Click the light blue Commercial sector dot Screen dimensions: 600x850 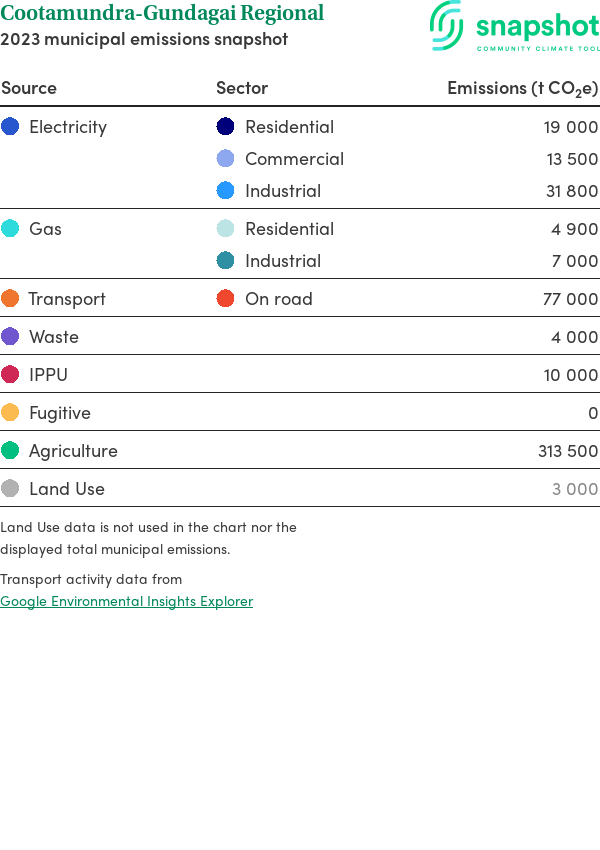click(x=226, y=159)
